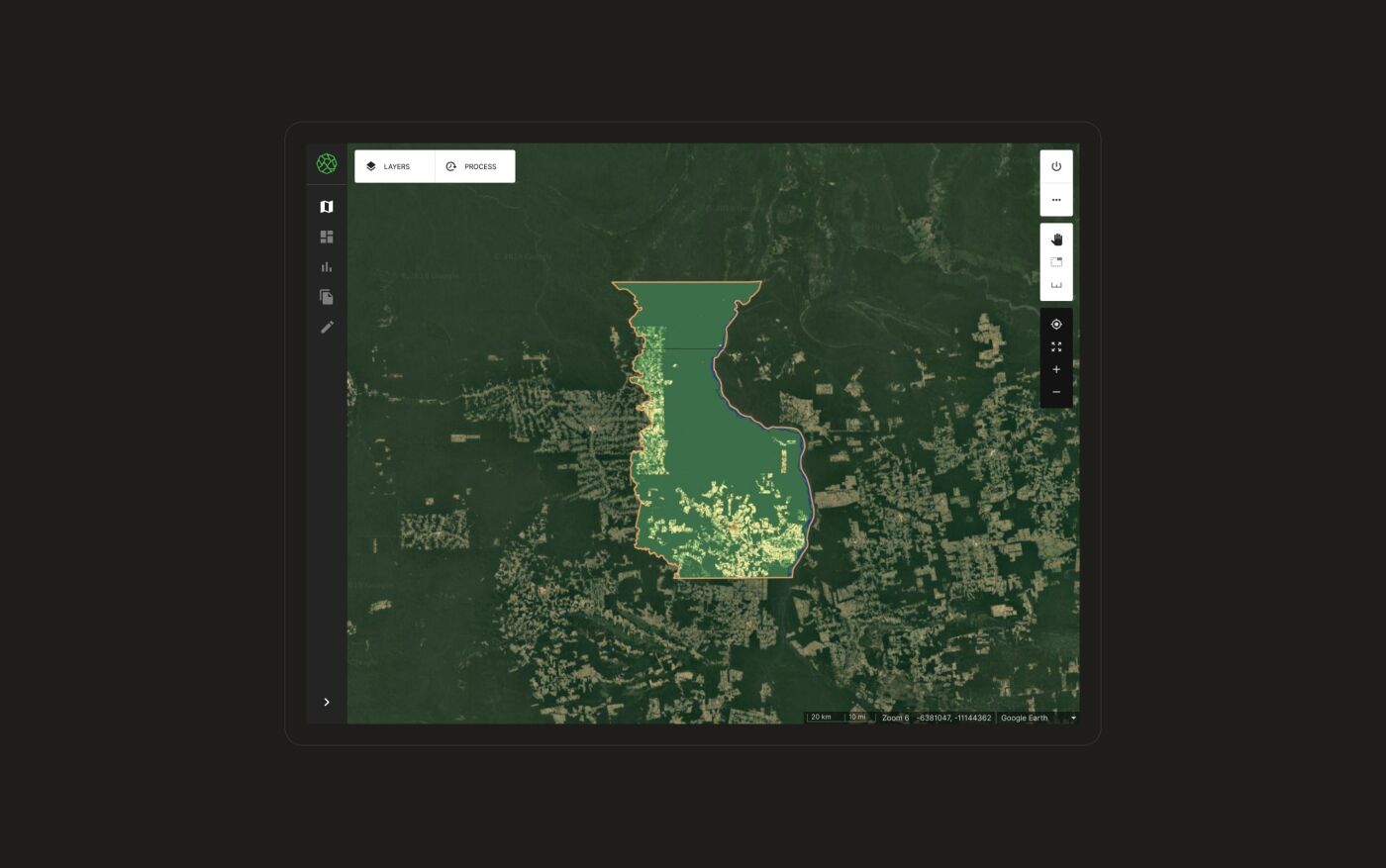
Task: Center map on my location
Action: point(1056,325)
